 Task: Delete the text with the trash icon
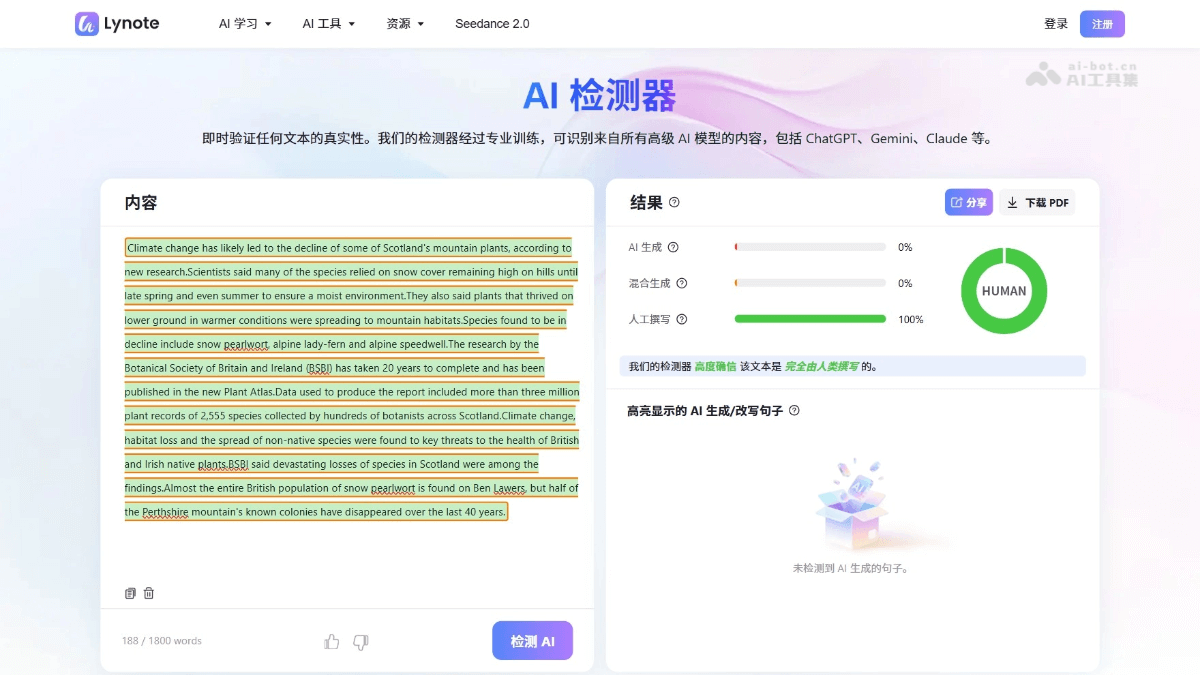[x=149, y=593]
